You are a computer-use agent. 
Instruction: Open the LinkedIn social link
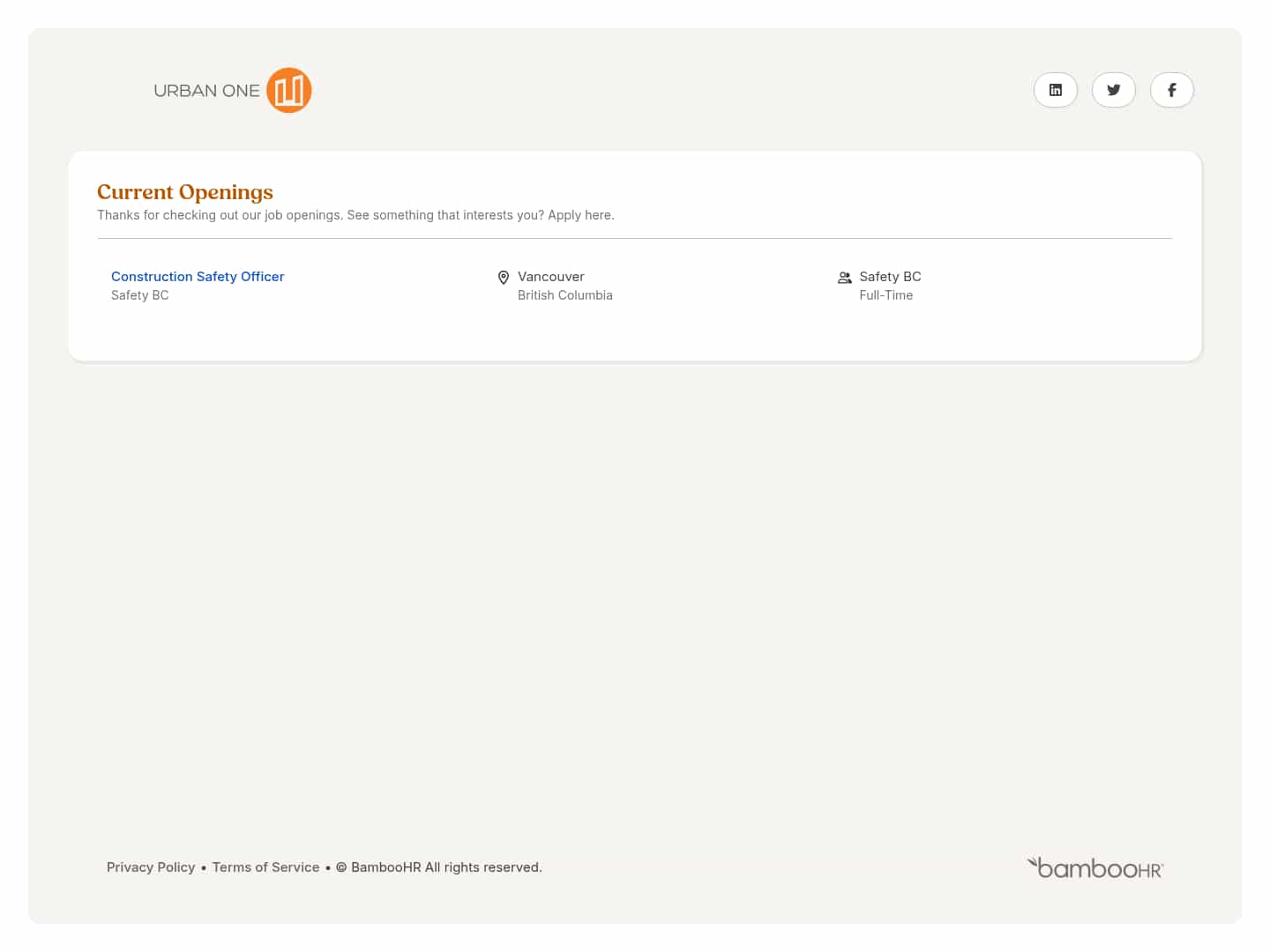(1055, 90)
